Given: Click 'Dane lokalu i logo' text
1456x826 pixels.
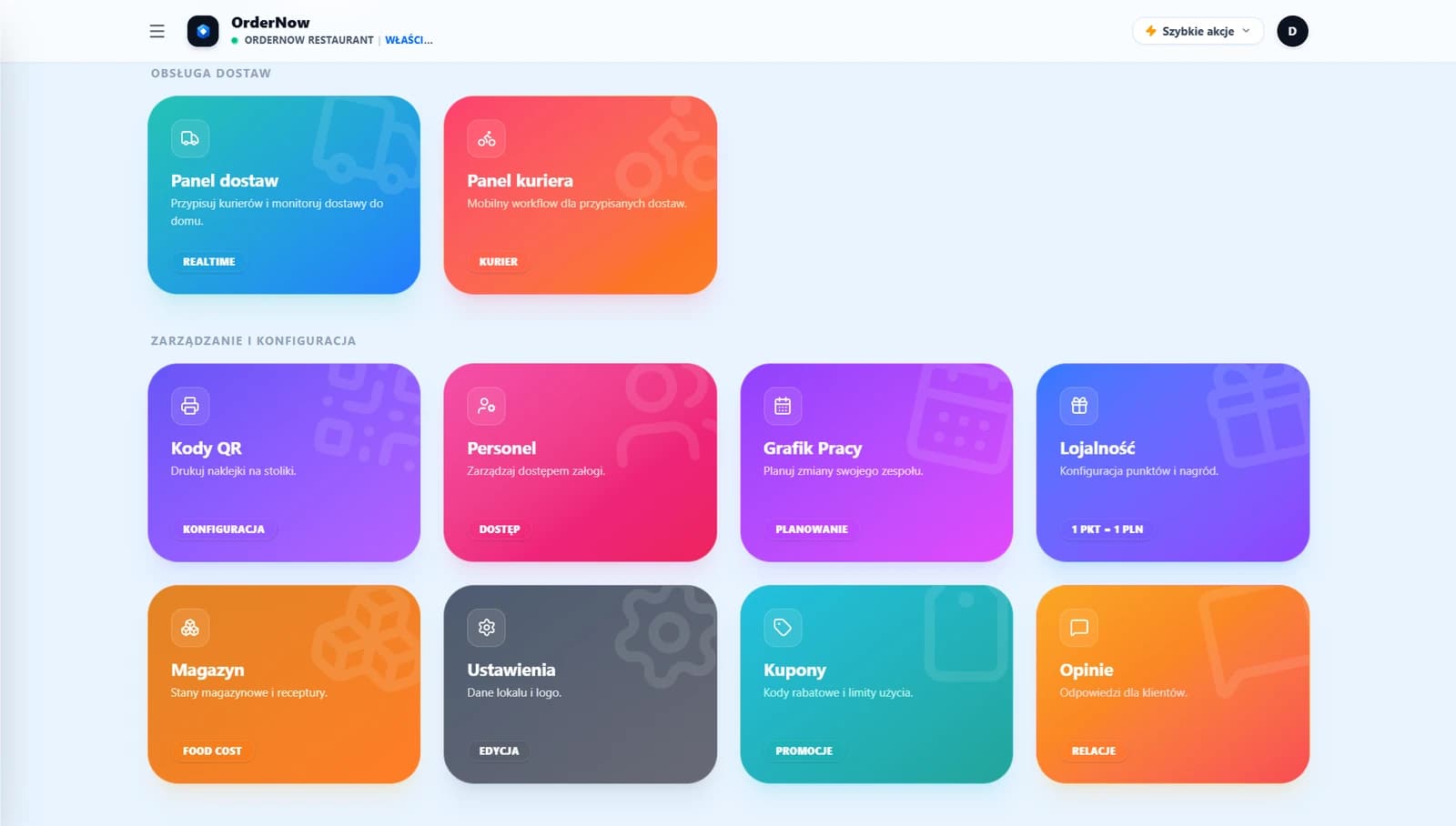Looking at the screenshot, I should (x=514, y=693).
